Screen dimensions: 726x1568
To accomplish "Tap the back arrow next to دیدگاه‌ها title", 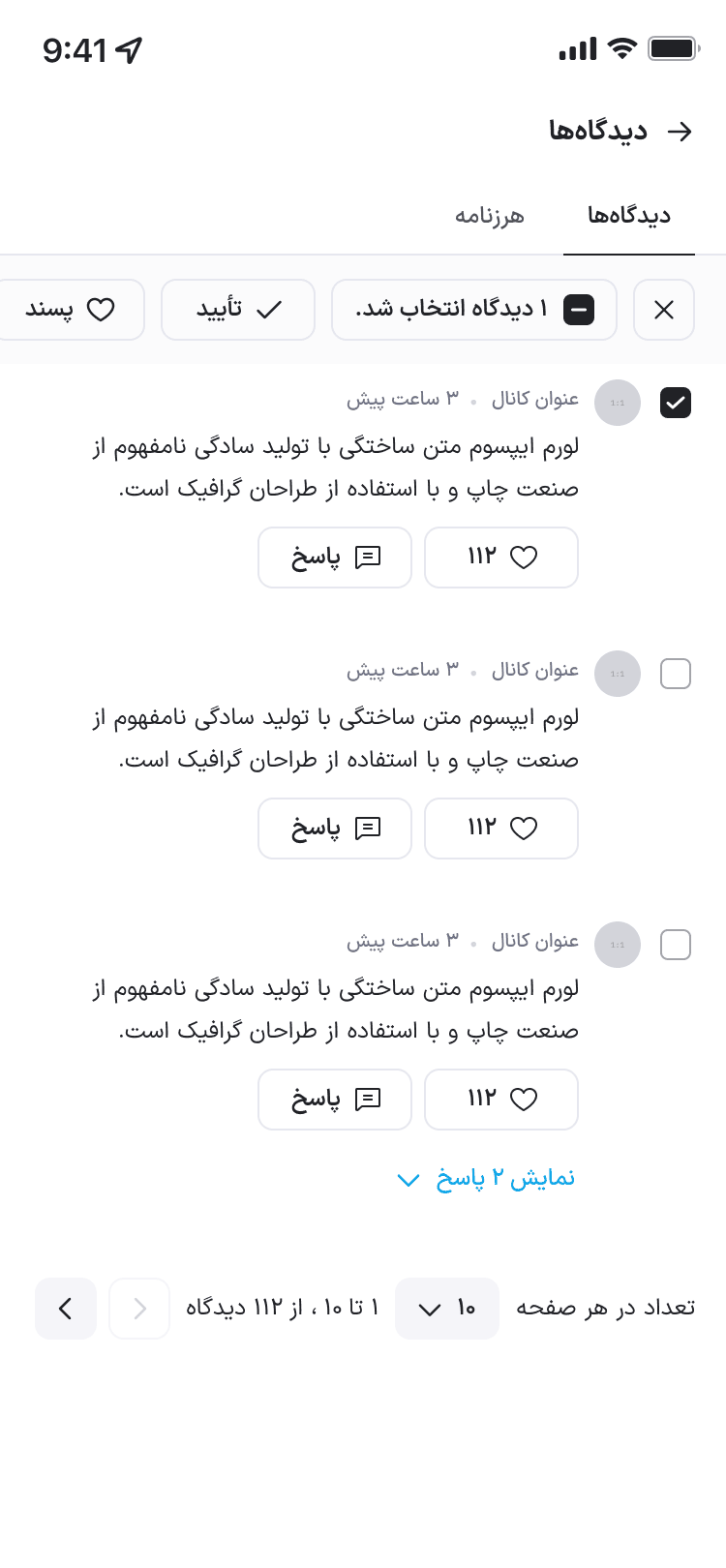I will point(681,132).
